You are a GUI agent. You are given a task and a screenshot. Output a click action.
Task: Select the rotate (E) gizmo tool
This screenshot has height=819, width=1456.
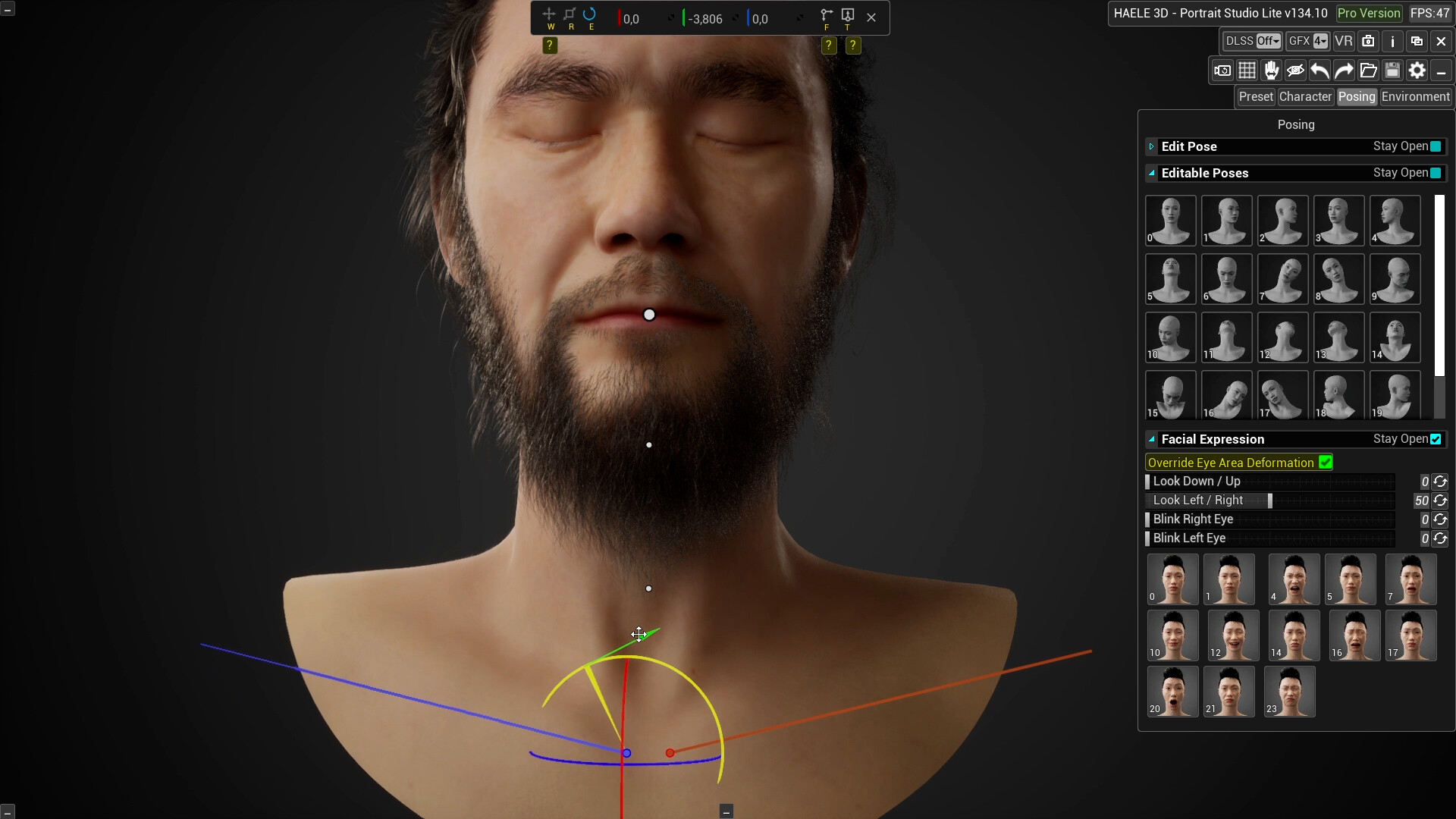590,14
